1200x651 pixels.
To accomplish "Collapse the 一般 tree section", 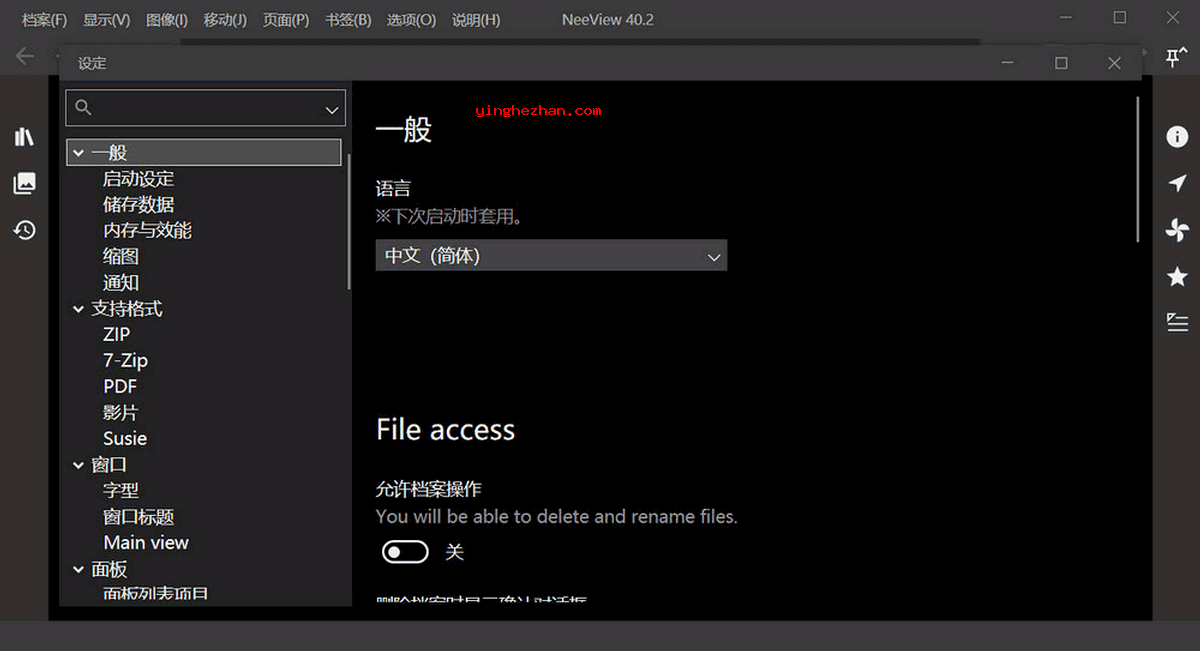I will [x=78, y=153].
